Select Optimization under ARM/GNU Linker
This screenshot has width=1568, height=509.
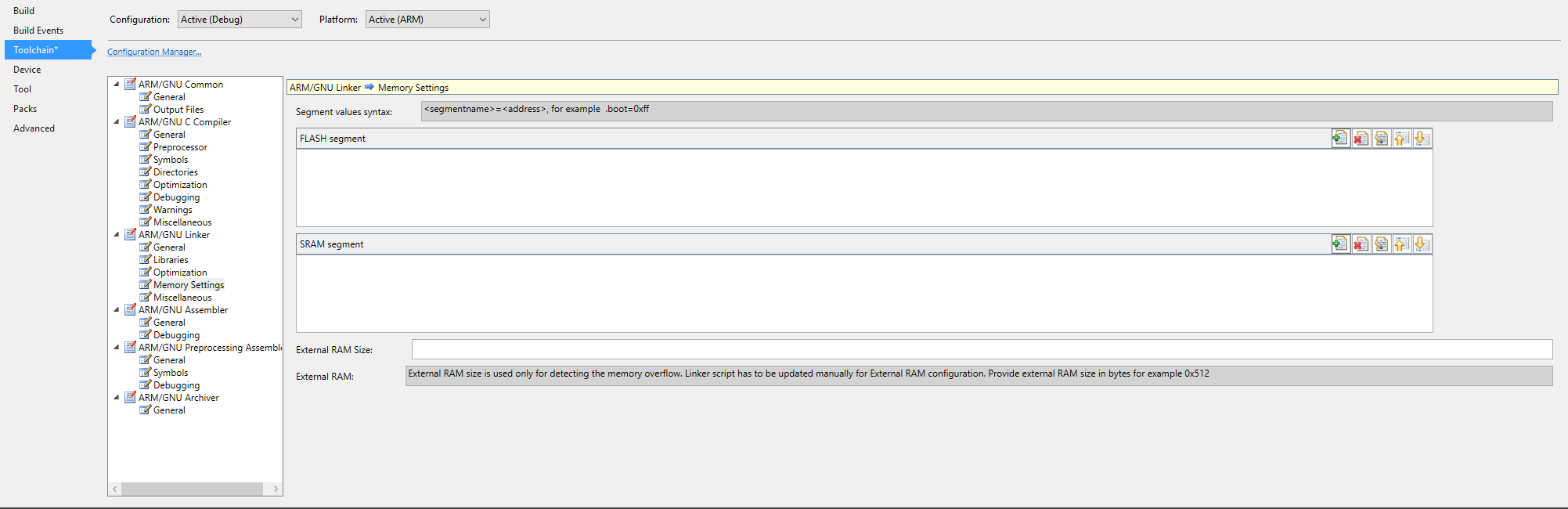[180, 273]
